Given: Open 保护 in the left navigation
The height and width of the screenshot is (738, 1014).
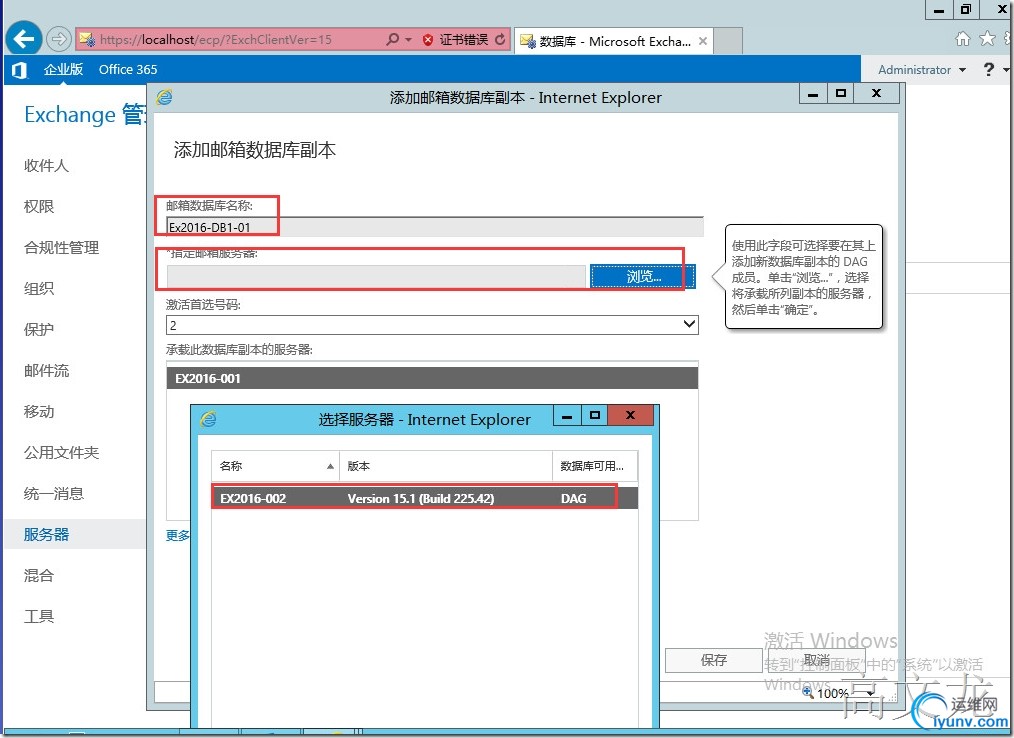Looking at the screenshot, I should [x=39, y=329].
